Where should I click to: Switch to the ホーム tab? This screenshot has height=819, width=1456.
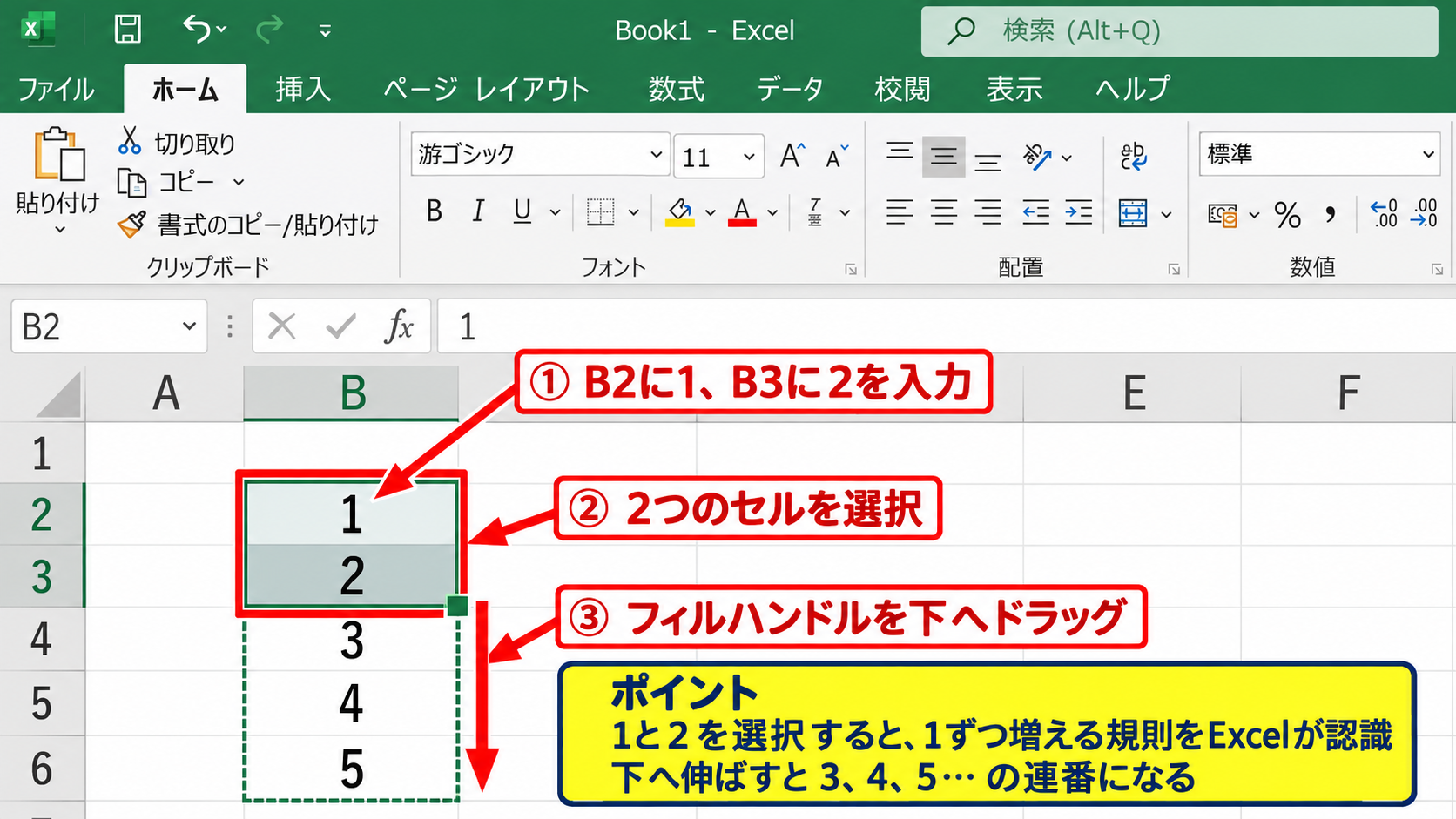pyautogui.click(x=185, y=89)
